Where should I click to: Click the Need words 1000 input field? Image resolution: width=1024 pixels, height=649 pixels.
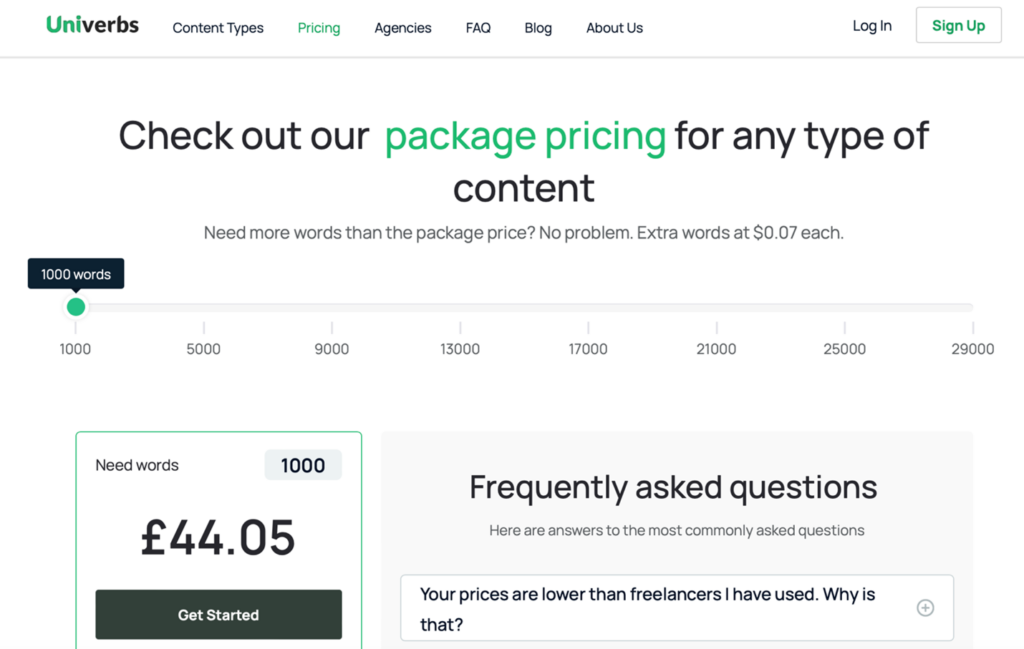click(x=303, y=465)
